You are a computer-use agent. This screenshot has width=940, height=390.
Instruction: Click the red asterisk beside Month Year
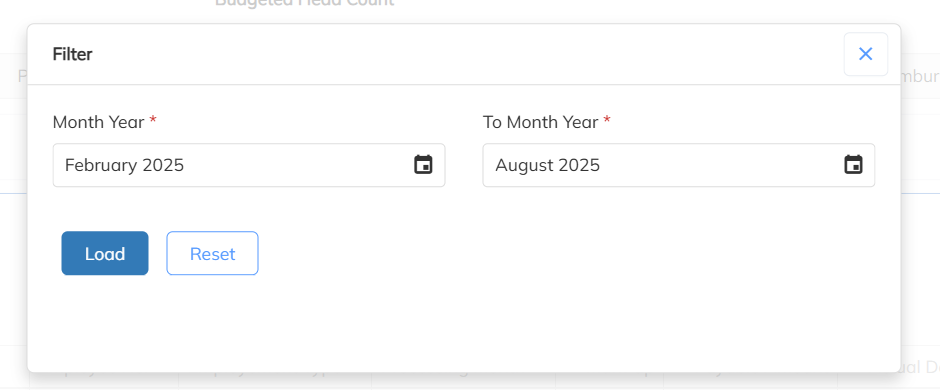pyautogui.click(x=153, y=120)
